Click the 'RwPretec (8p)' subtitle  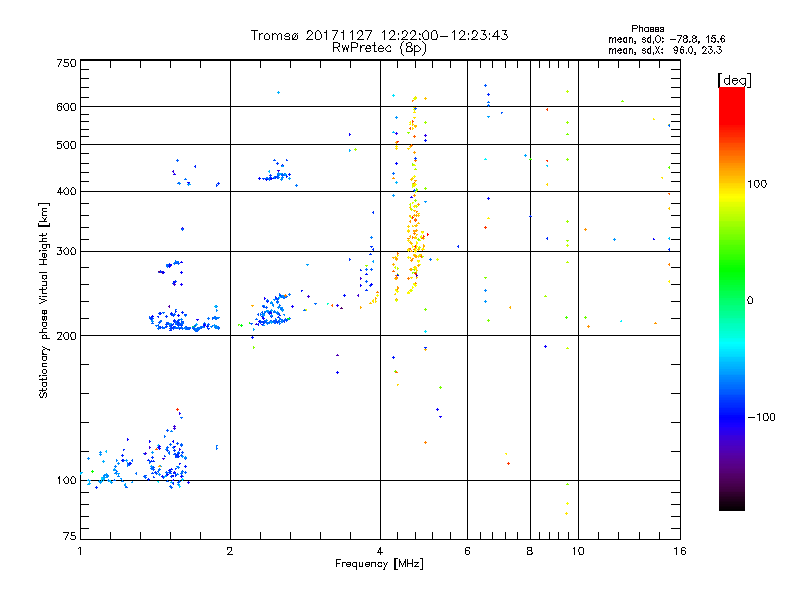379,48
